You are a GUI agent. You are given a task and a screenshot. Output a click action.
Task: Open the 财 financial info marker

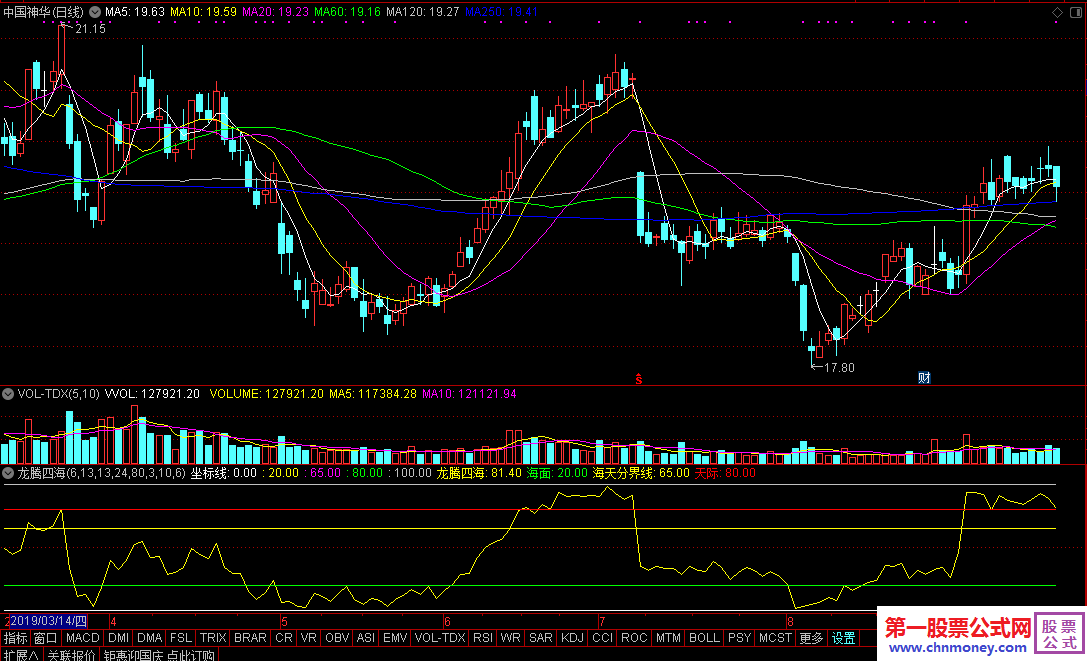(924, 377)
